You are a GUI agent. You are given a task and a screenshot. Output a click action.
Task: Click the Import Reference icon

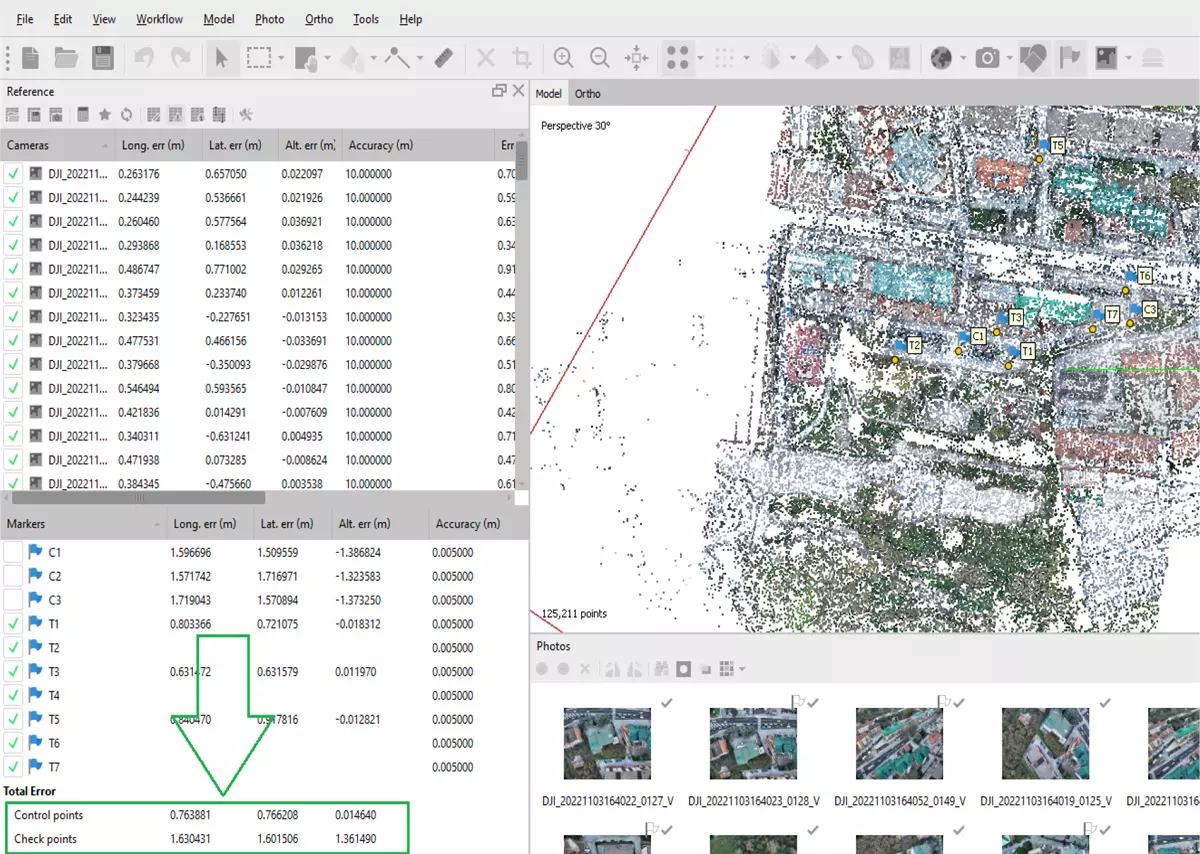(13, 115)
